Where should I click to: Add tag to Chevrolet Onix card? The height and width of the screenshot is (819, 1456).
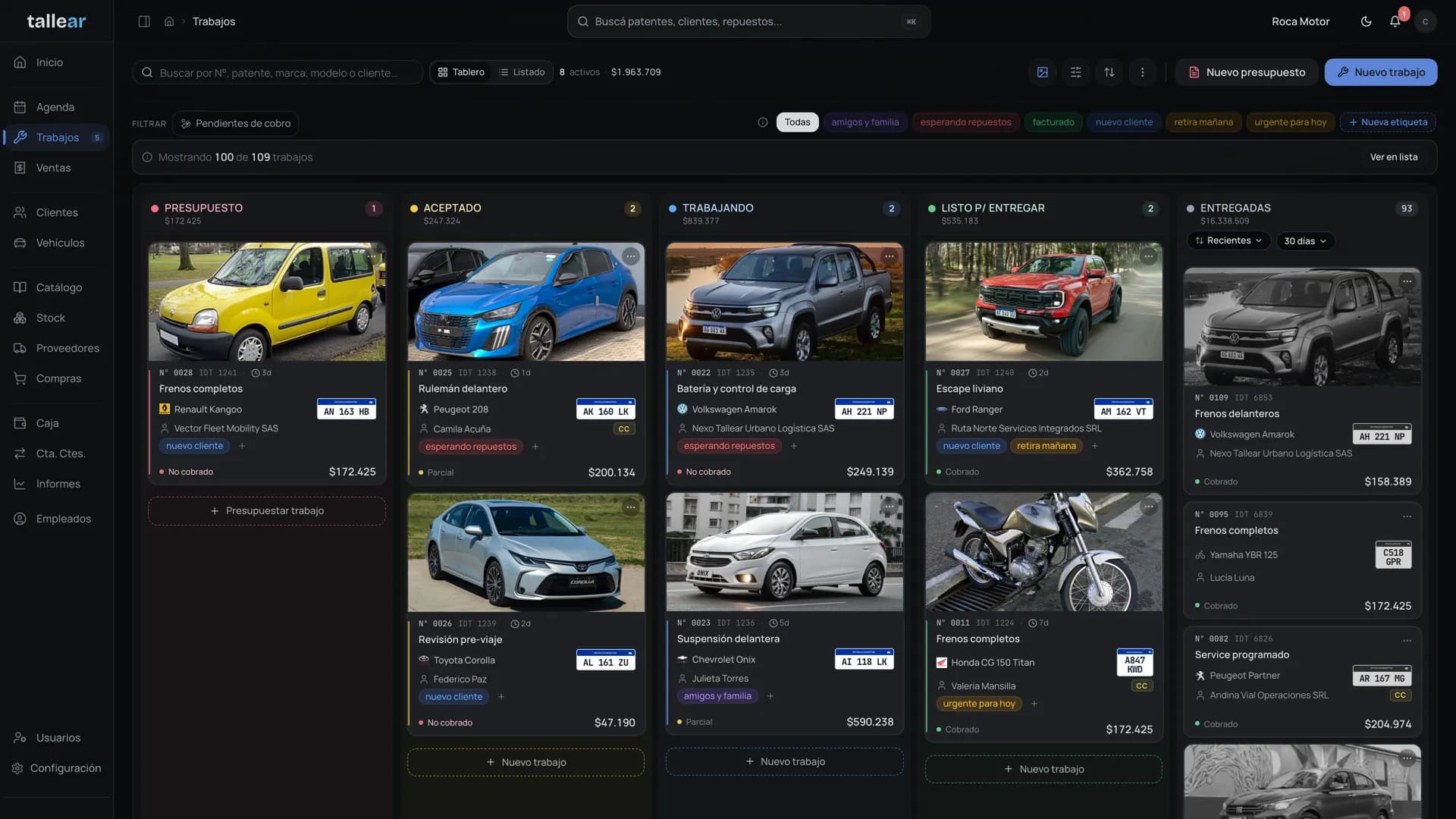770,696
